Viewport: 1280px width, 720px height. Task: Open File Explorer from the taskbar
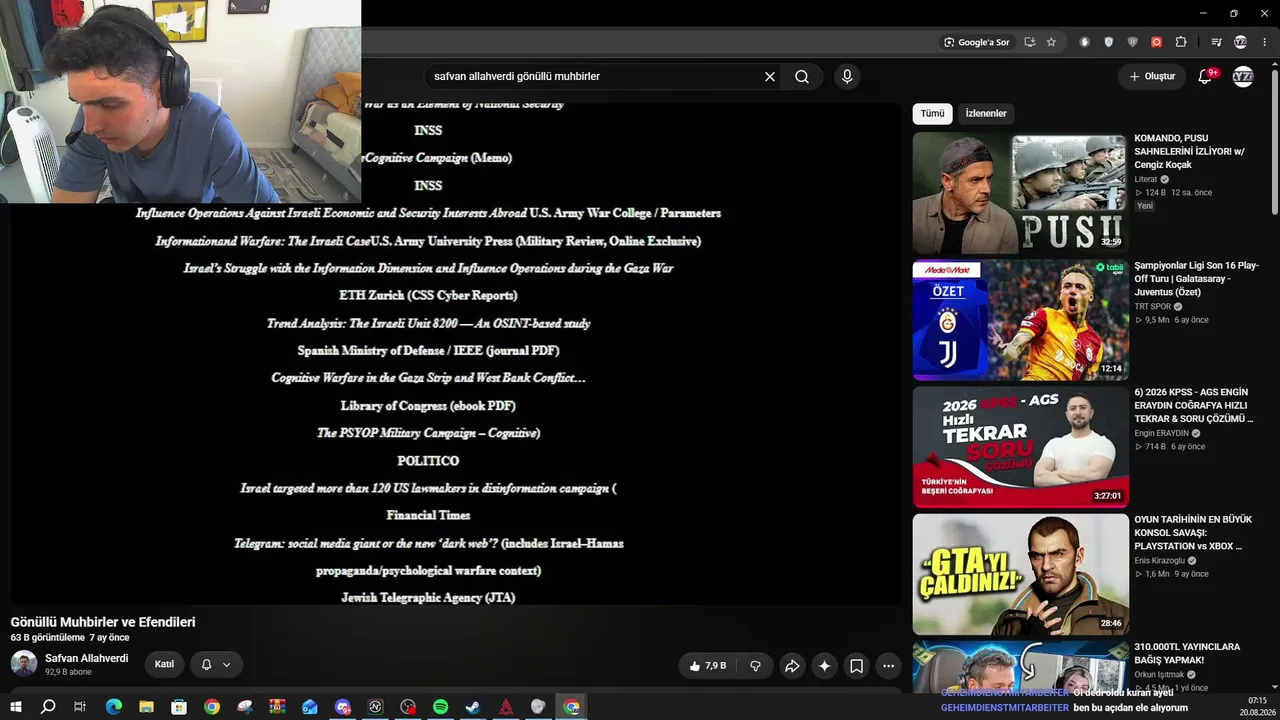[x=146, y=707]
